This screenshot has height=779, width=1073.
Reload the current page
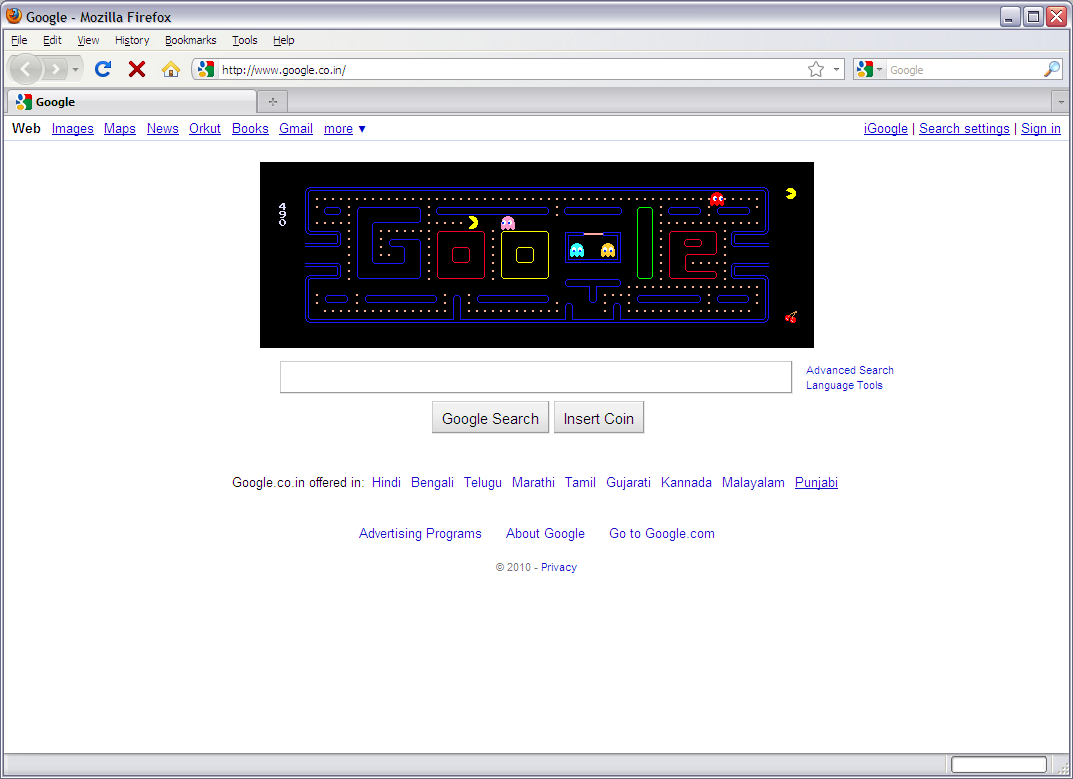click(103, 69)
